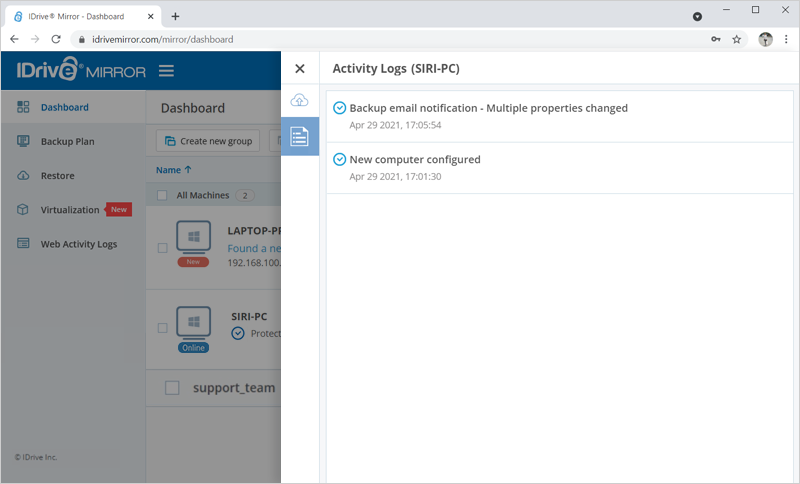Viewport: 800px width, 484px height.
Task: Click the New status badge under LAPTOP
Action: pyautogui.click(x=193, y=262)
